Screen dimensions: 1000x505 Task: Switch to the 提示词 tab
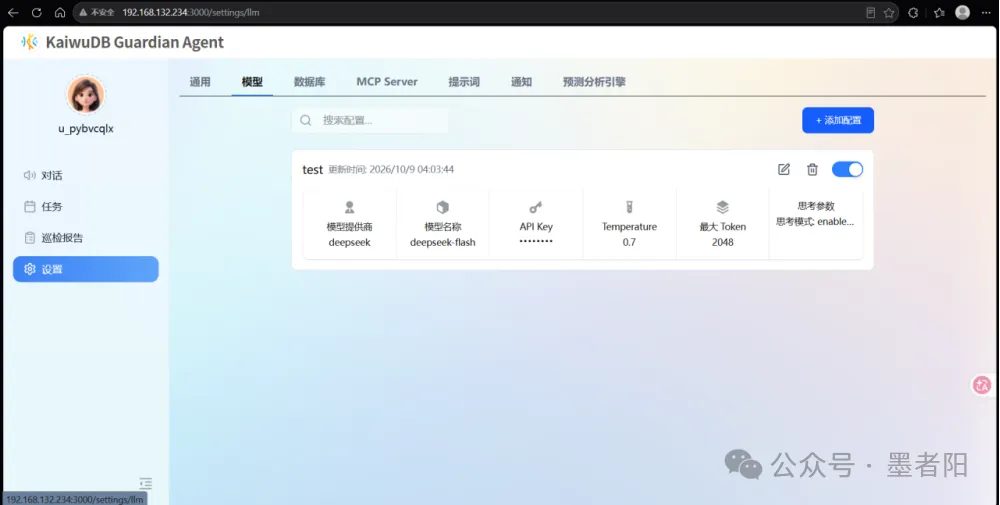point(464,82)
